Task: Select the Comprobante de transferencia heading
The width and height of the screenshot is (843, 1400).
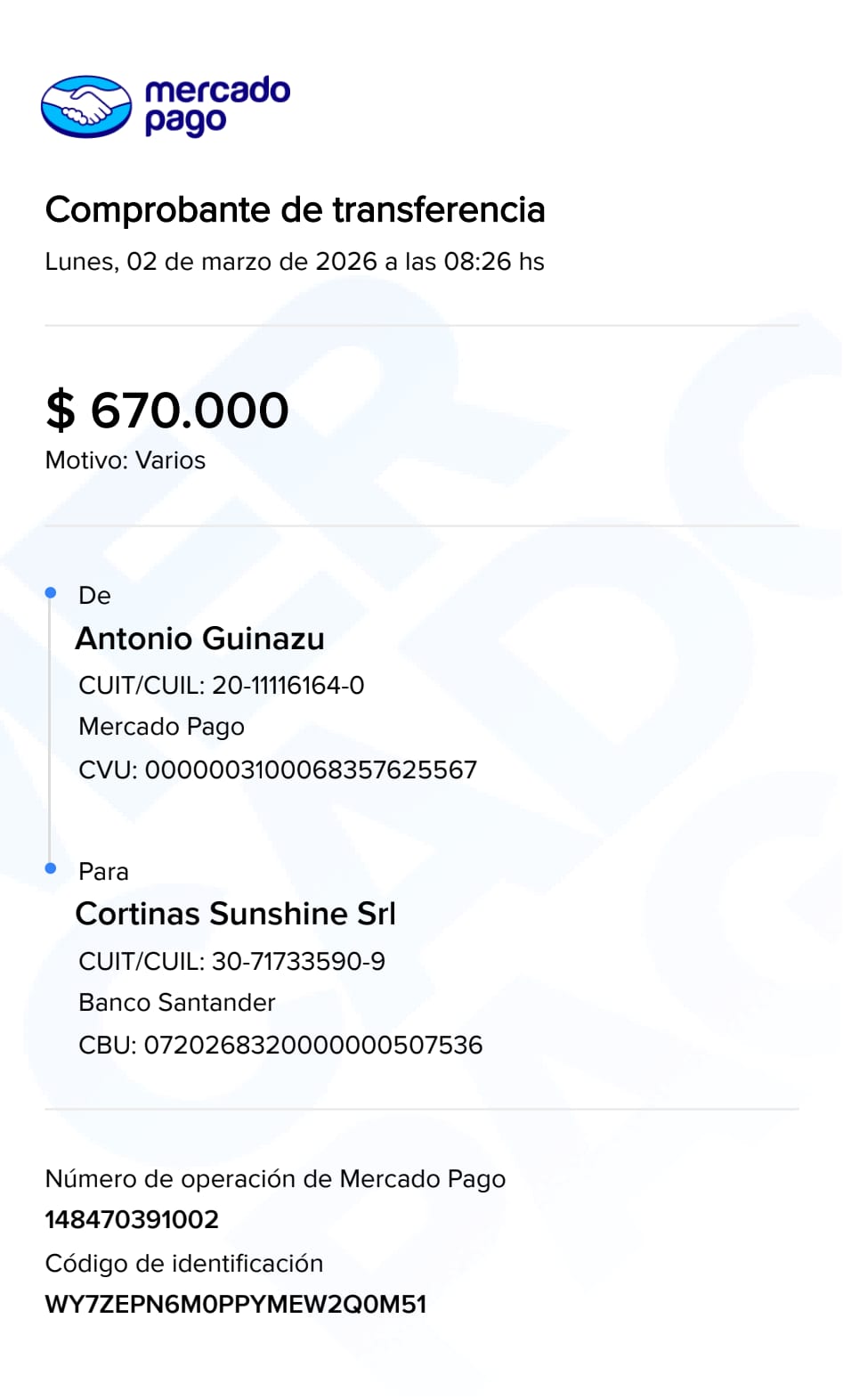Action: (295, 210)
